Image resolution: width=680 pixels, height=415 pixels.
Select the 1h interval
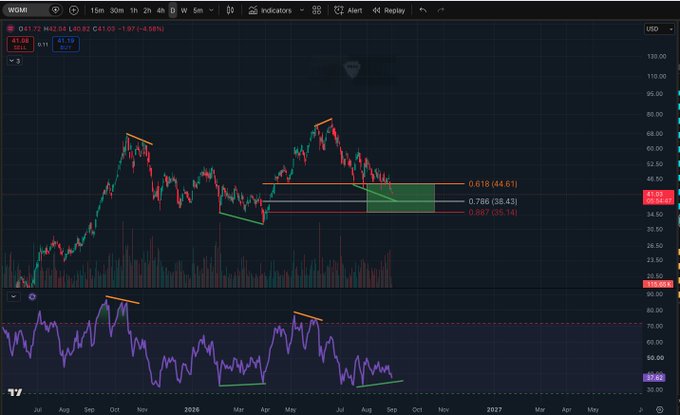point(134,10)
